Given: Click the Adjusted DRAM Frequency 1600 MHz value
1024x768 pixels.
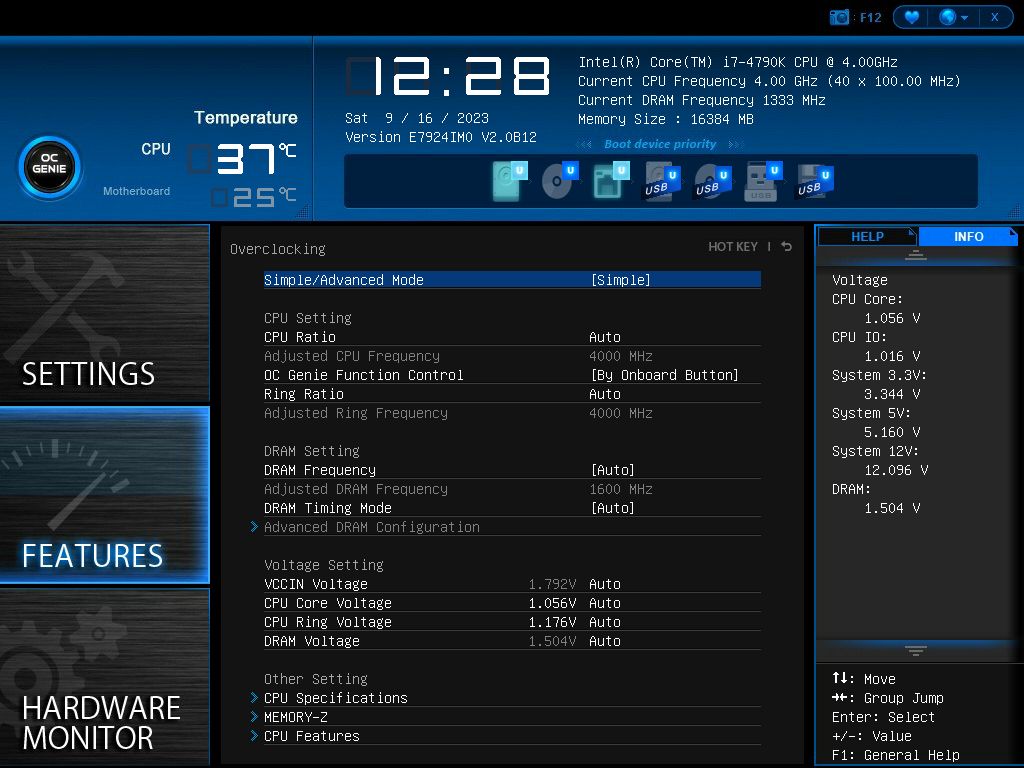Looking at the screenshot, I should point(620,489).
